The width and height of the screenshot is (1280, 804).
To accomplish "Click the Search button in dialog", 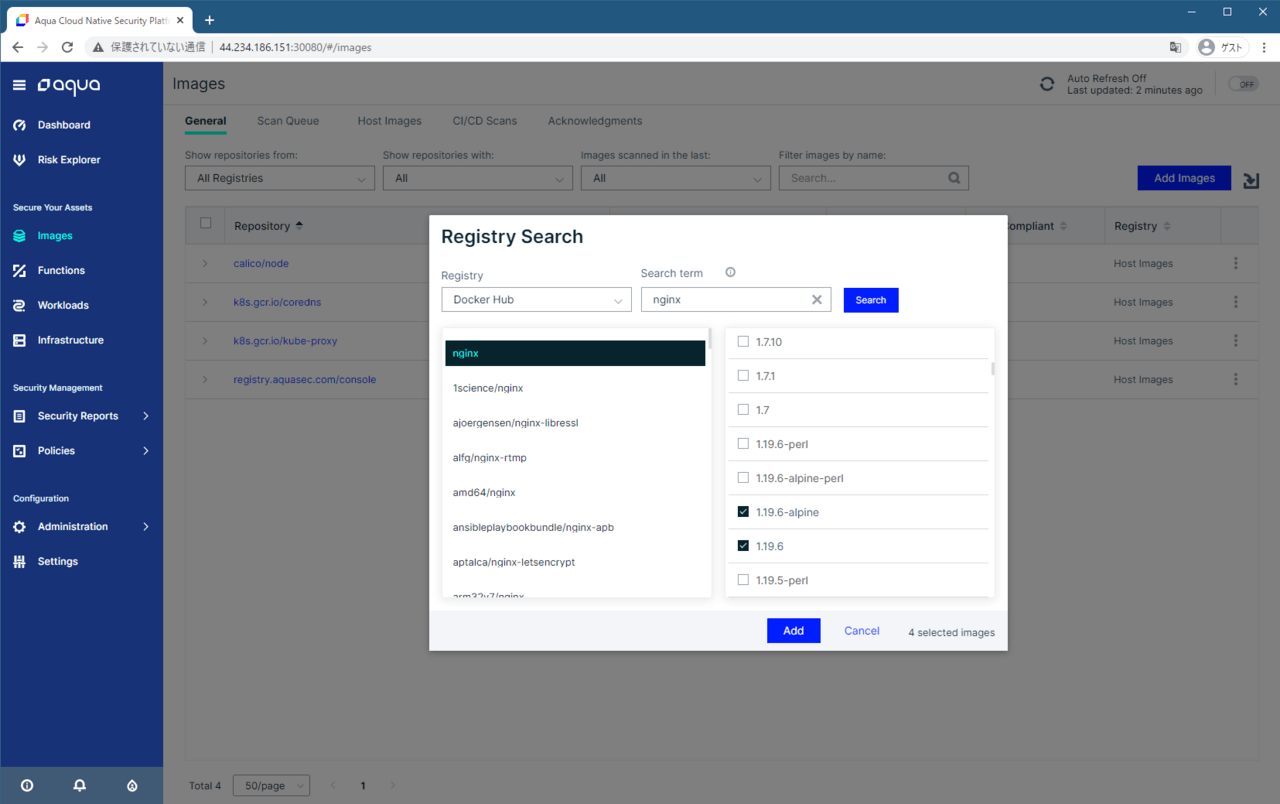I will [x=871, y=300].
